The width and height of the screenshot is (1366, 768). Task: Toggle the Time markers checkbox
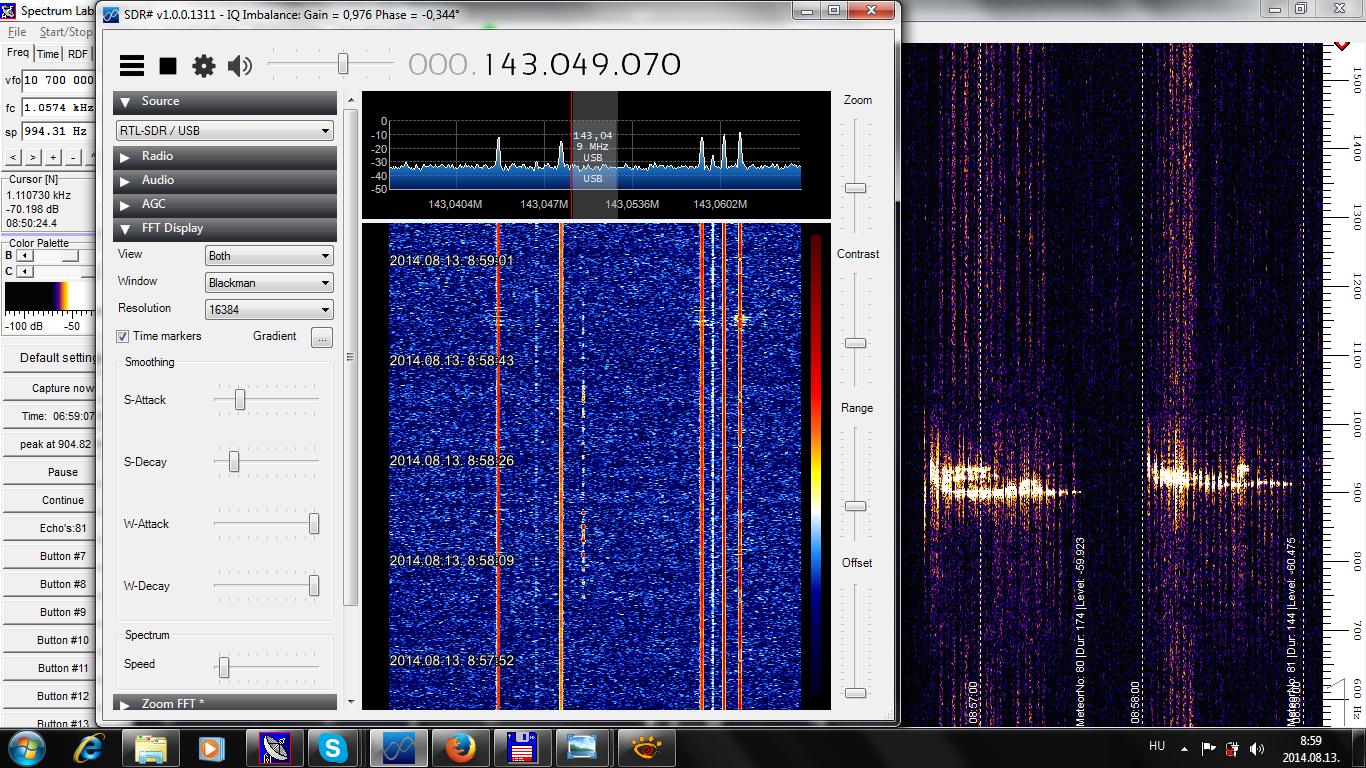pyautogui.click(x=123, y=337)
